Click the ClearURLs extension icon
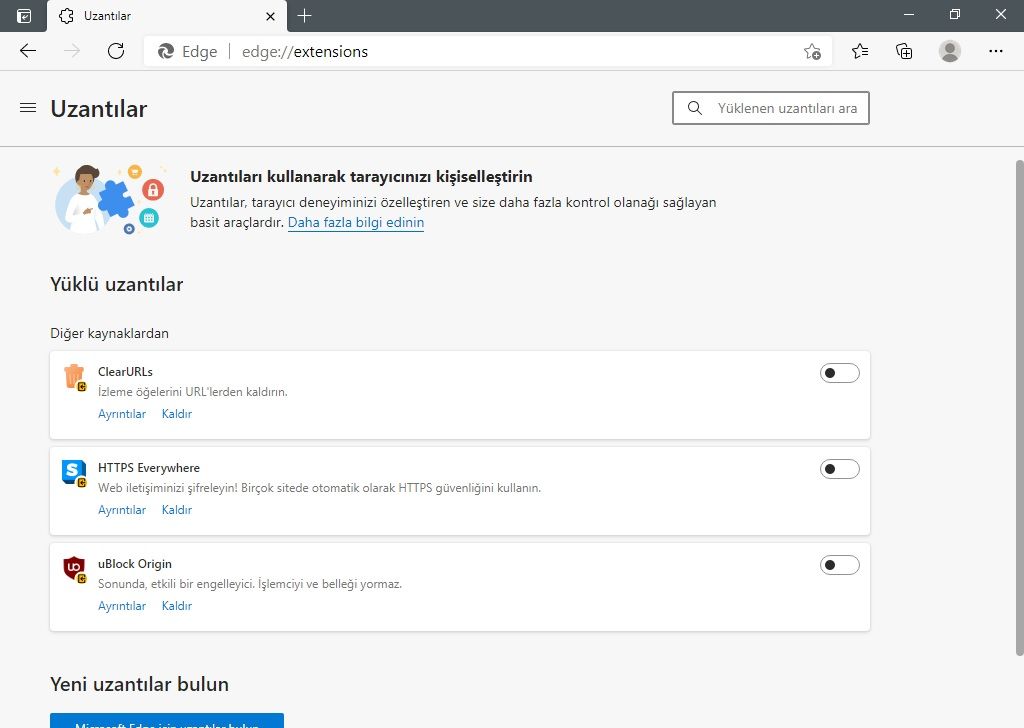The height and width of the screenshot is (728, 1024). 74,377
